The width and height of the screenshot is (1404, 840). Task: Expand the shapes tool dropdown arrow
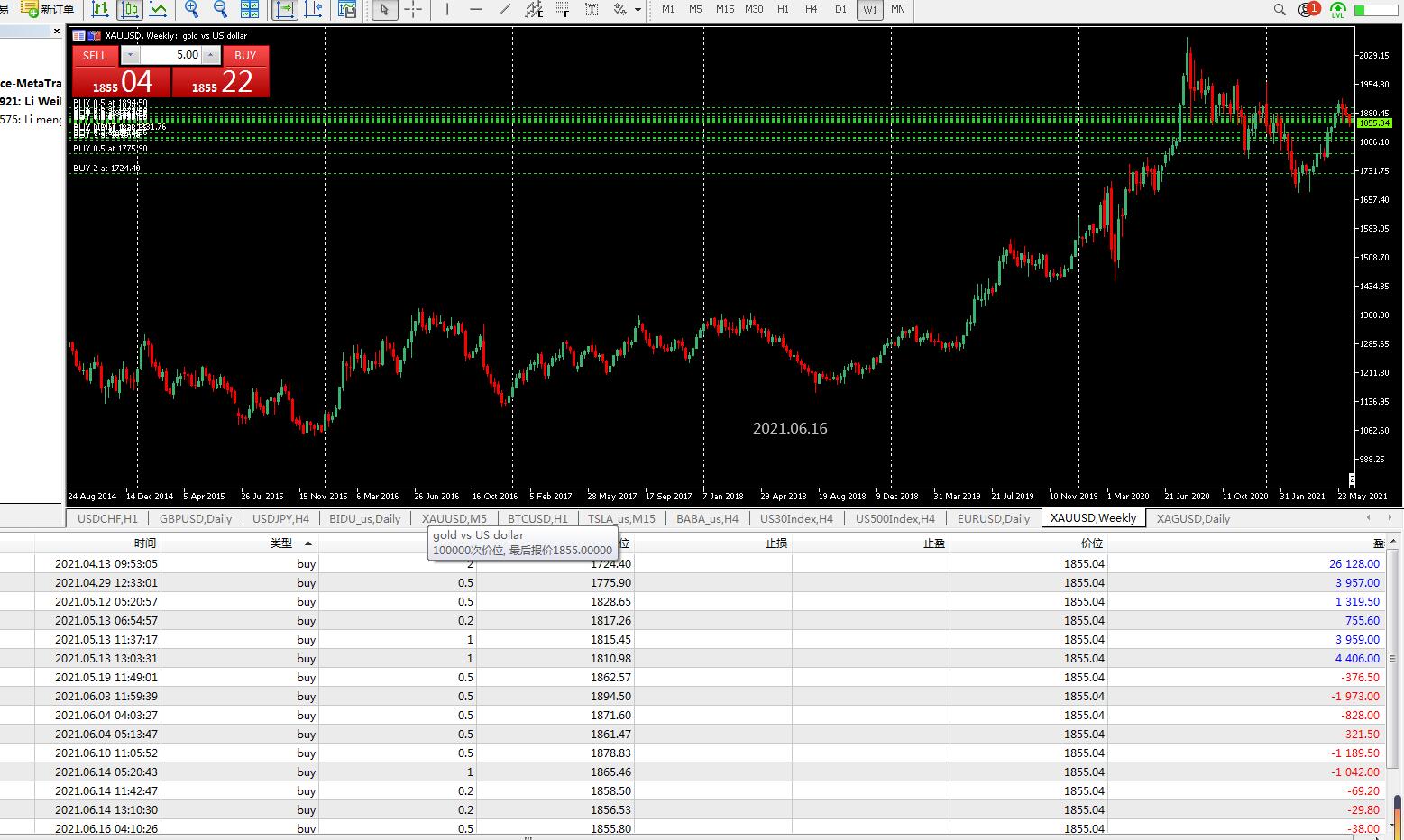click(x=638, y=10)
